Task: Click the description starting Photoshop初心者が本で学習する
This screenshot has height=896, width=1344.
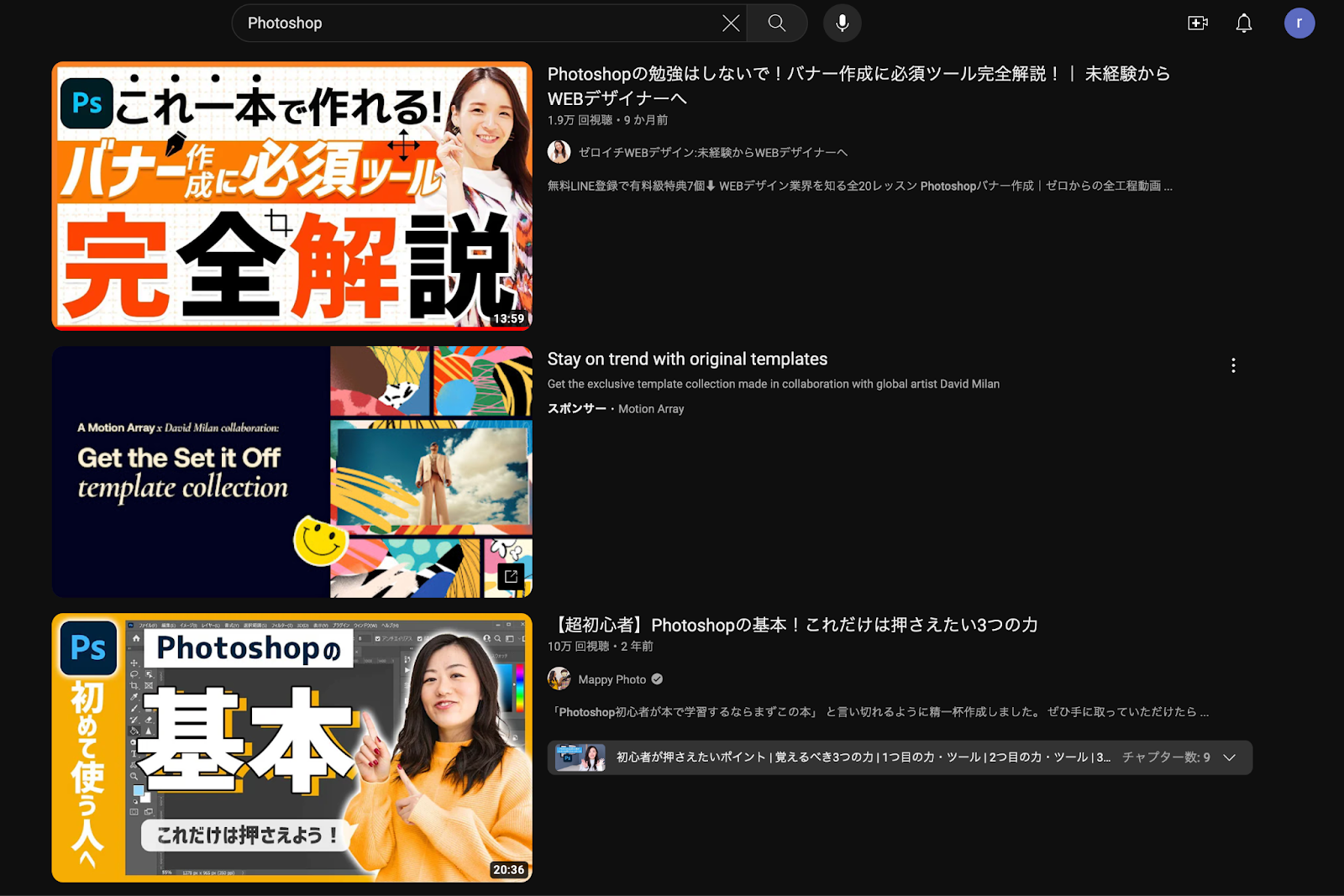Action: coord(879,712)
